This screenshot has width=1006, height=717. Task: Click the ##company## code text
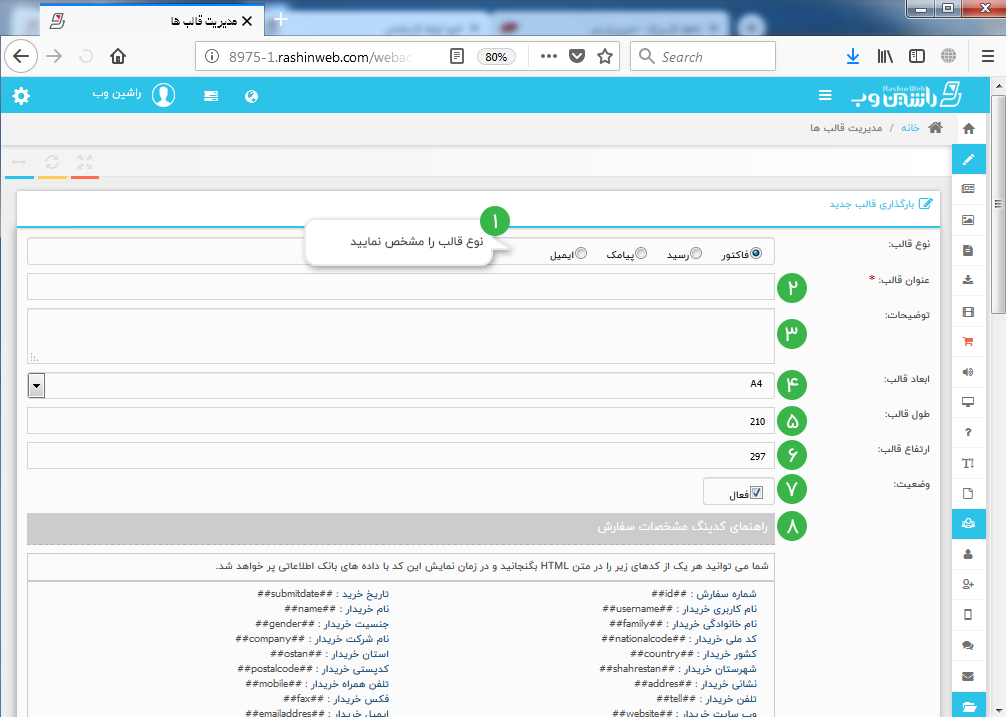(x=270, y=639)
